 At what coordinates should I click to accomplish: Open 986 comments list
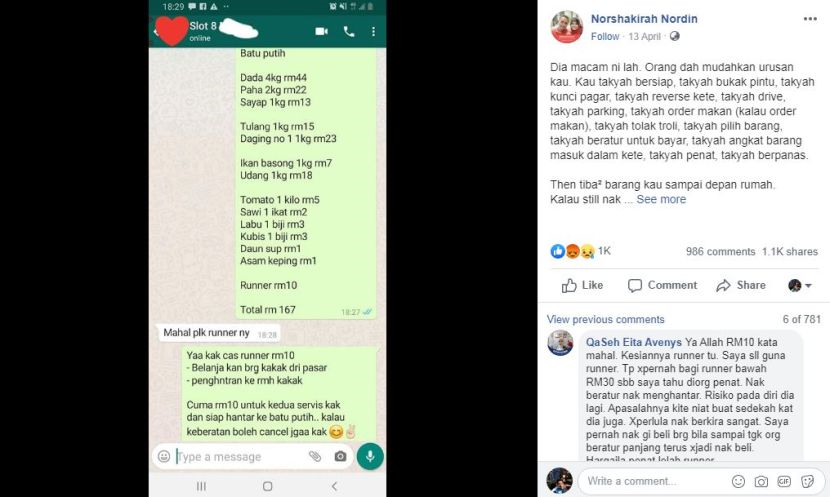[x=720, y=252]
